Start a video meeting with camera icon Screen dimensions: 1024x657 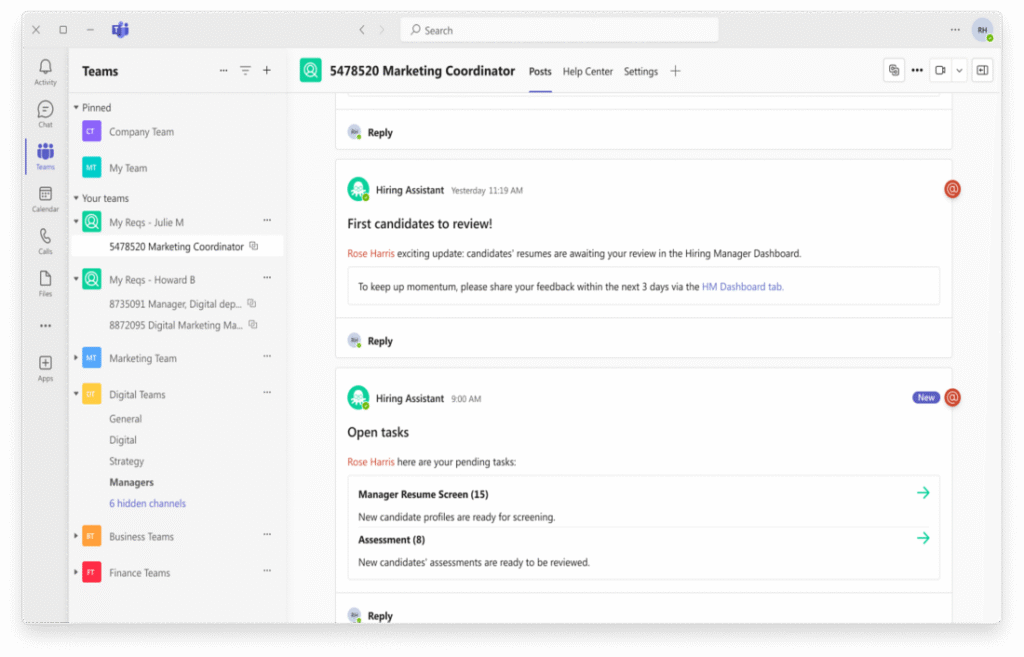click(939, 70)
